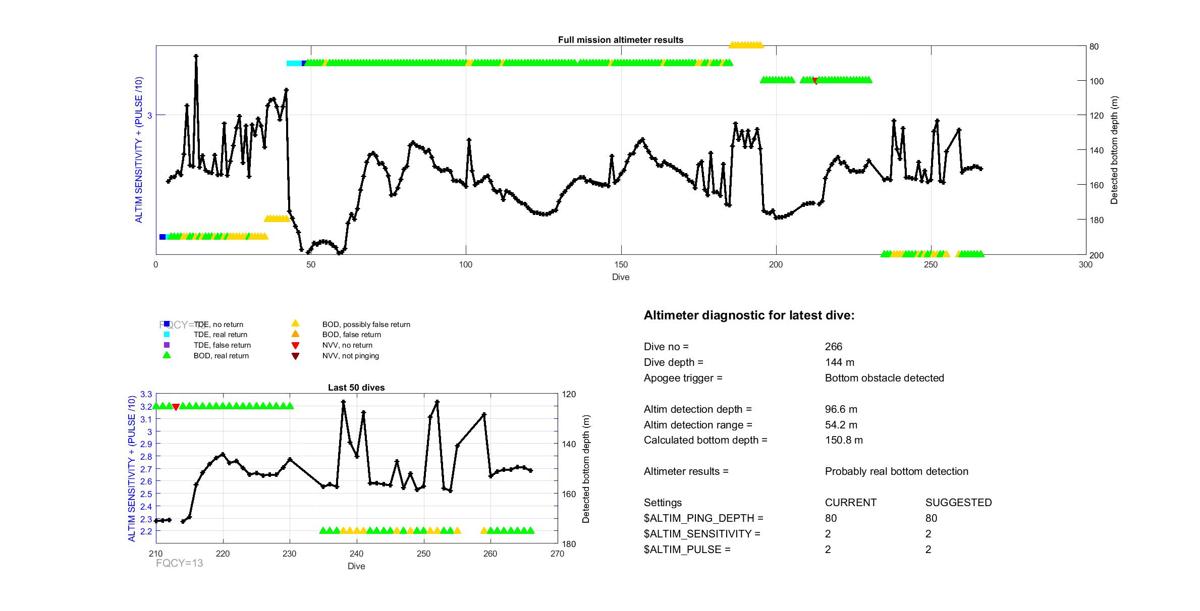
Task: Click the green triangle BOD real return legend marker
Action: tap(166, 355)
